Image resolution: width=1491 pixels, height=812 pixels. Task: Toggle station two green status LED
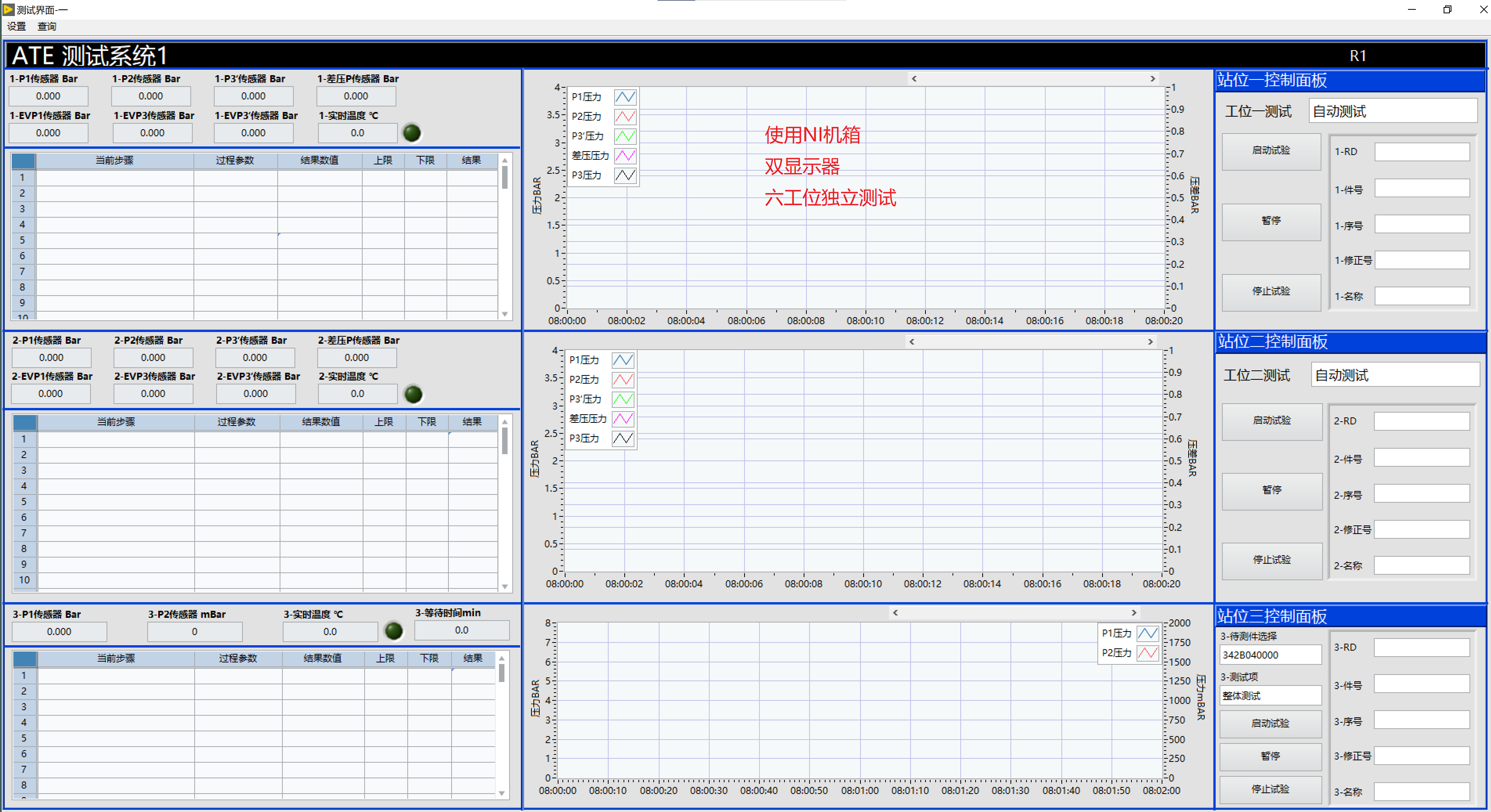click(413, 394)
